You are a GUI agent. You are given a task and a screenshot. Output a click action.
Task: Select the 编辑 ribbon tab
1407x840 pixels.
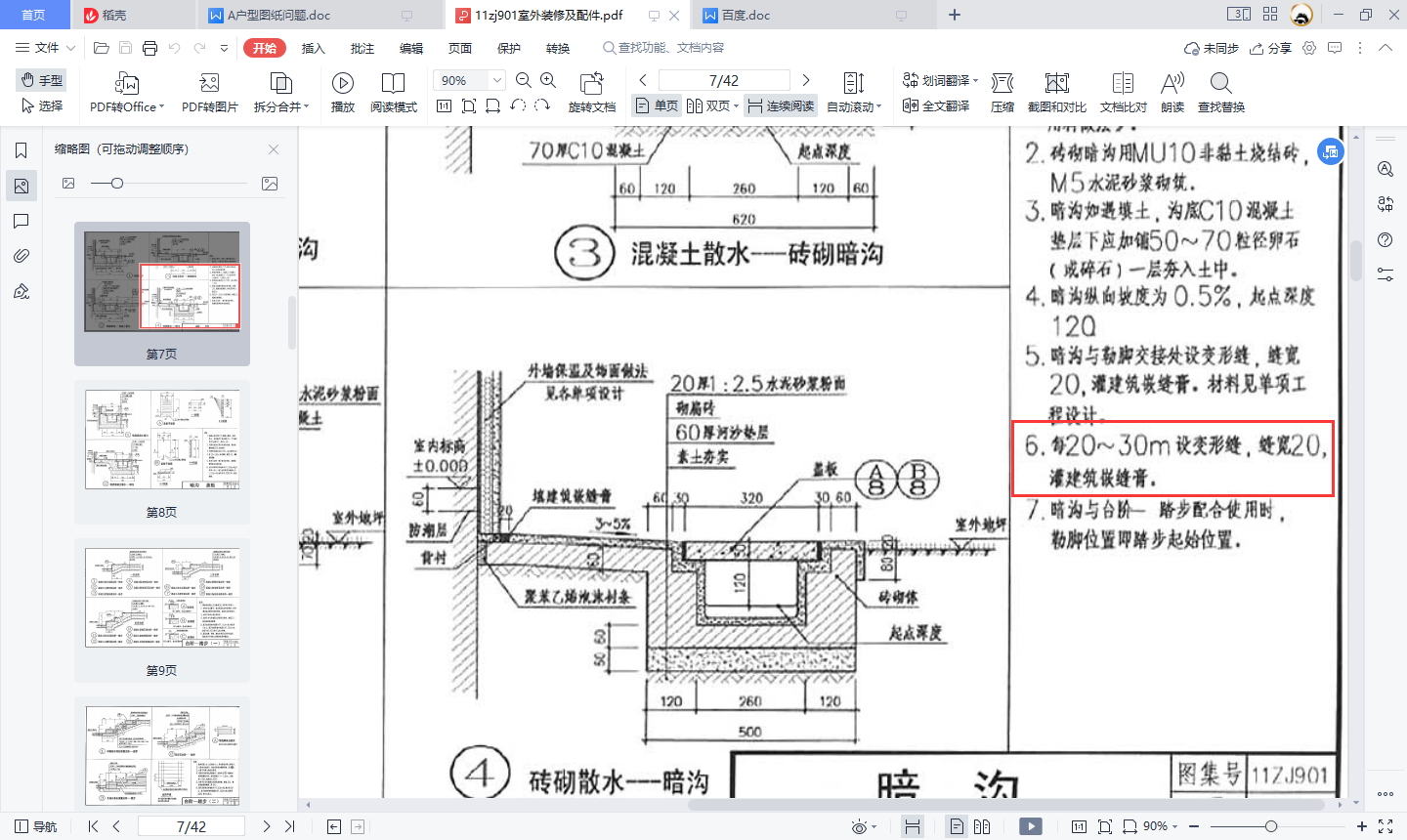pyautogui.click(x=411, y=48)
